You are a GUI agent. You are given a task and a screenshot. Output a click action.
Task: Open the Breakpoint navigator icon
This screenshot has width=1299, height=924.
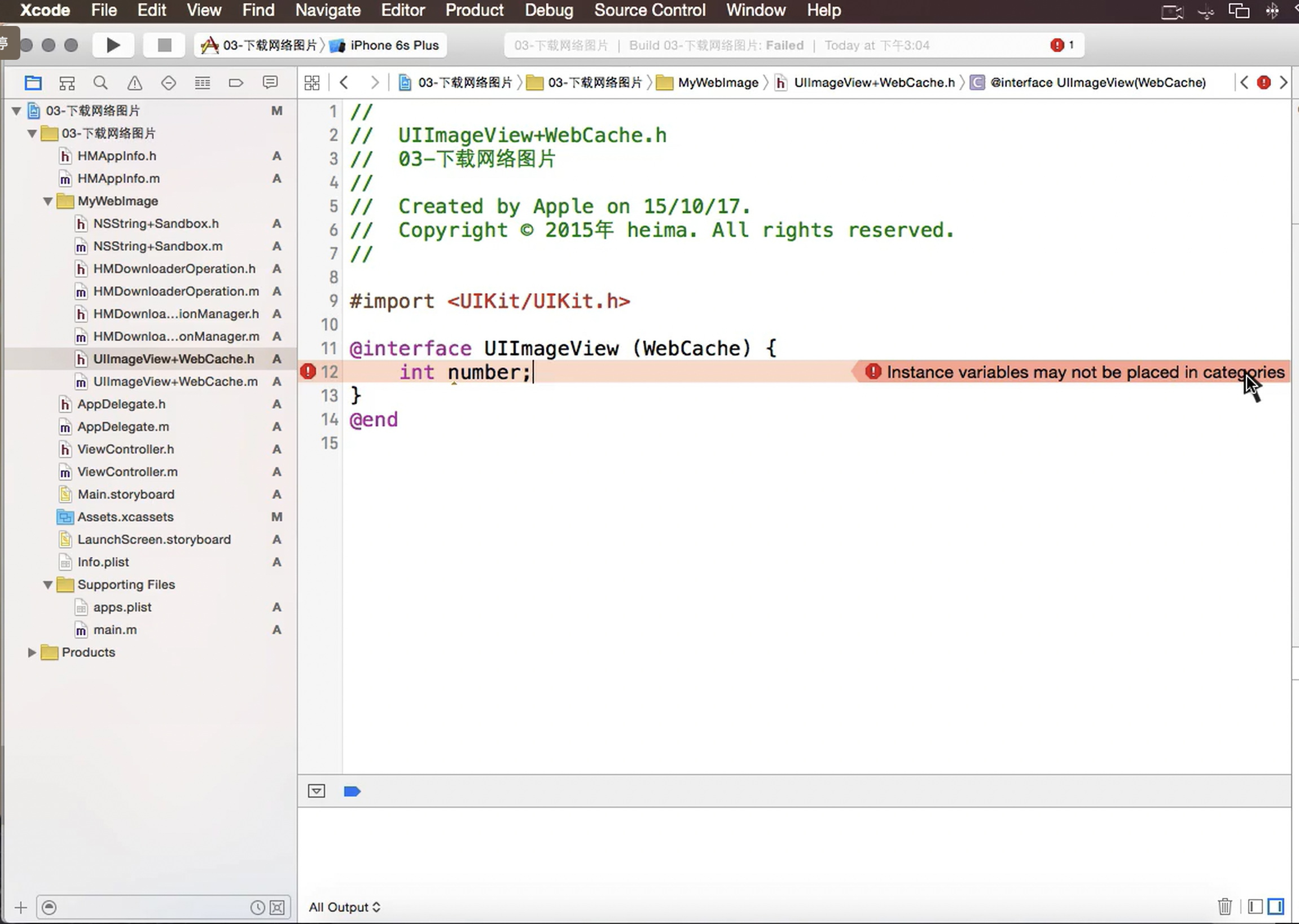(236, 83)
